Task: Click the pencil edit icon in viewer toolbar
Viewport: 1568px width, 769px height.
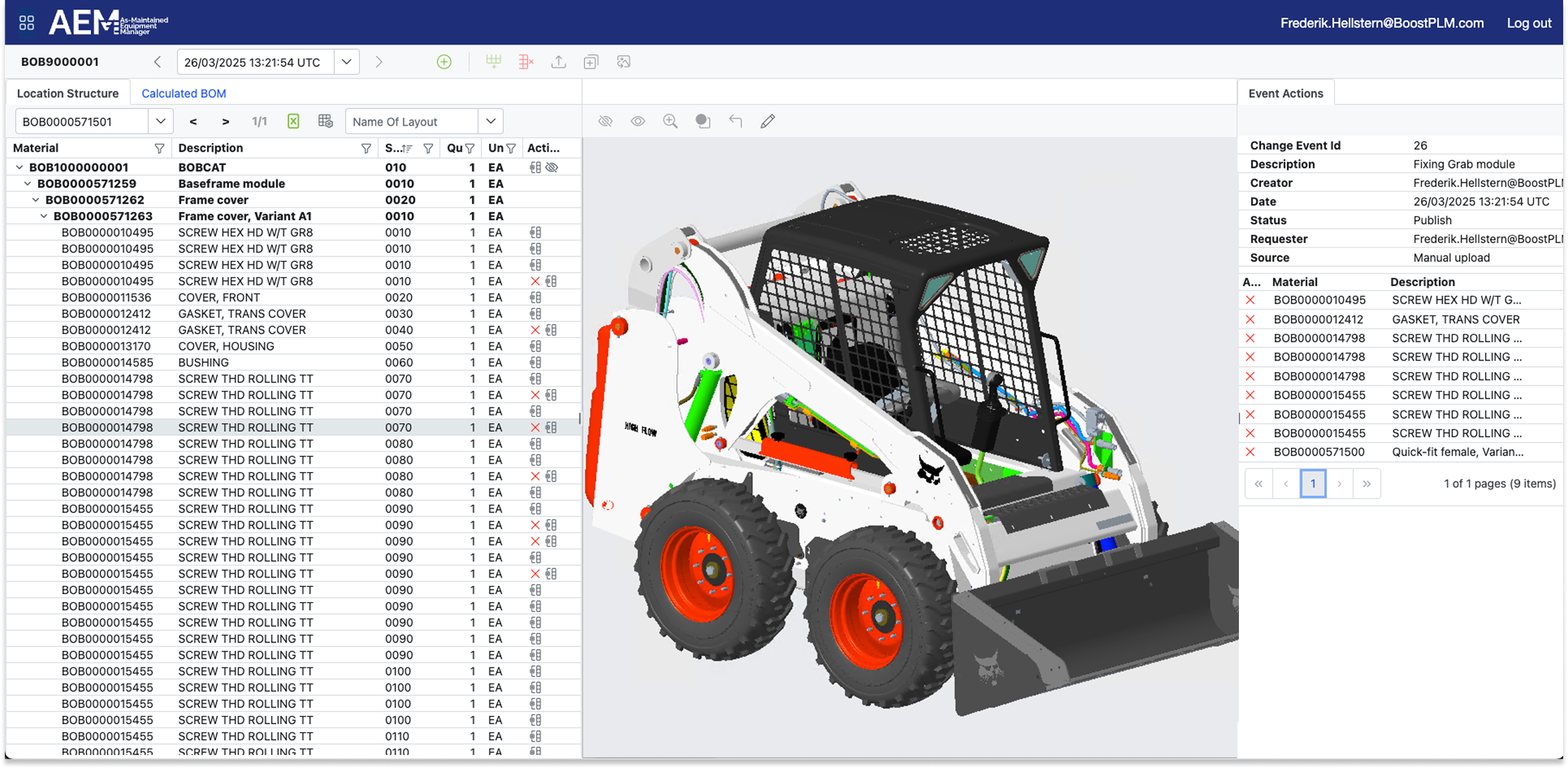Action: [768, 121]
